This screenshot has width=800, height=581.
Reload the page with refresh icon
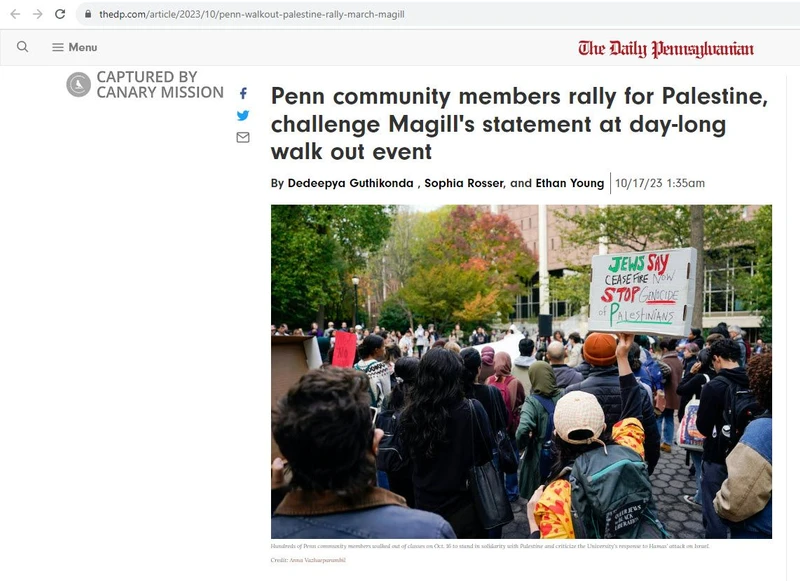click(x=60, y=14)
